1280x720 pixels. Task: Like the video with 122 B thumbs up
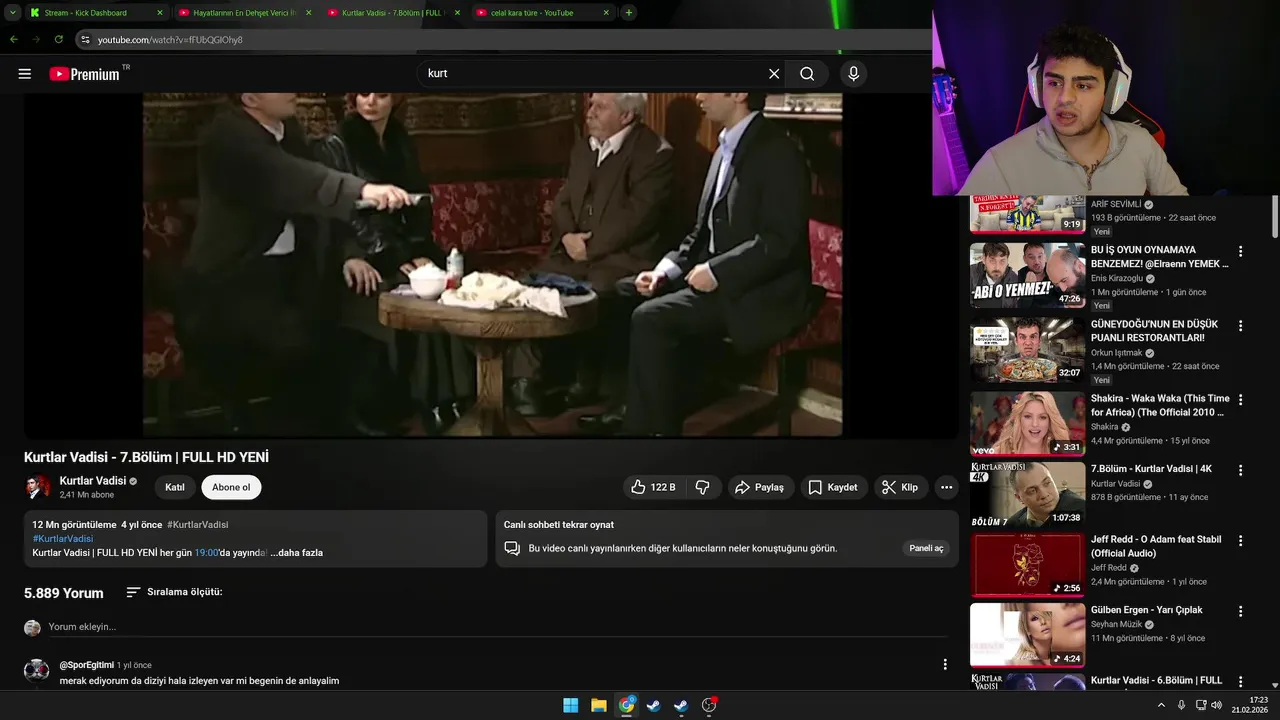(x=653, y=487)
